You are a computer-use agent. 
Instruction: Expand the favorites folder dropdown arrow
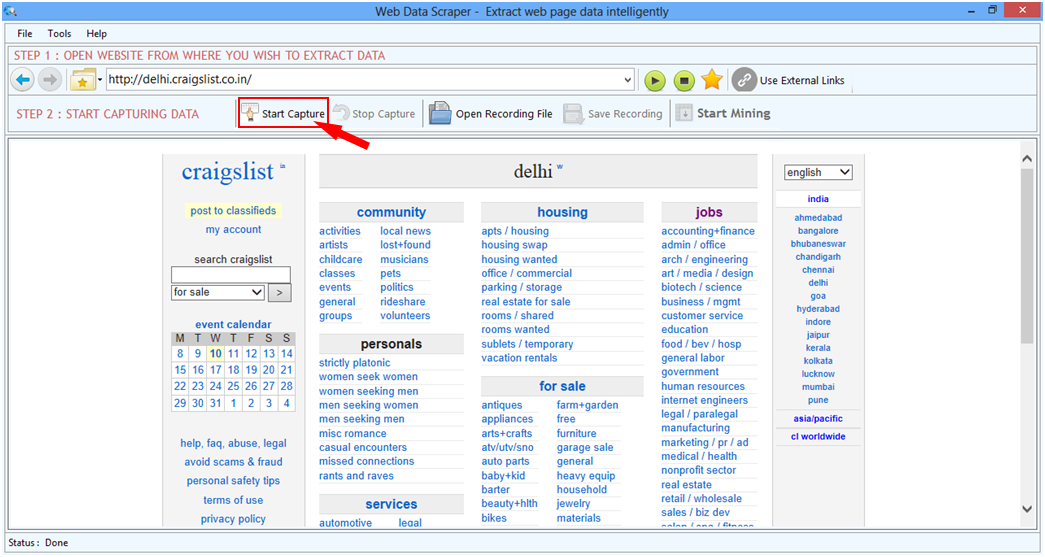[100, 80]
